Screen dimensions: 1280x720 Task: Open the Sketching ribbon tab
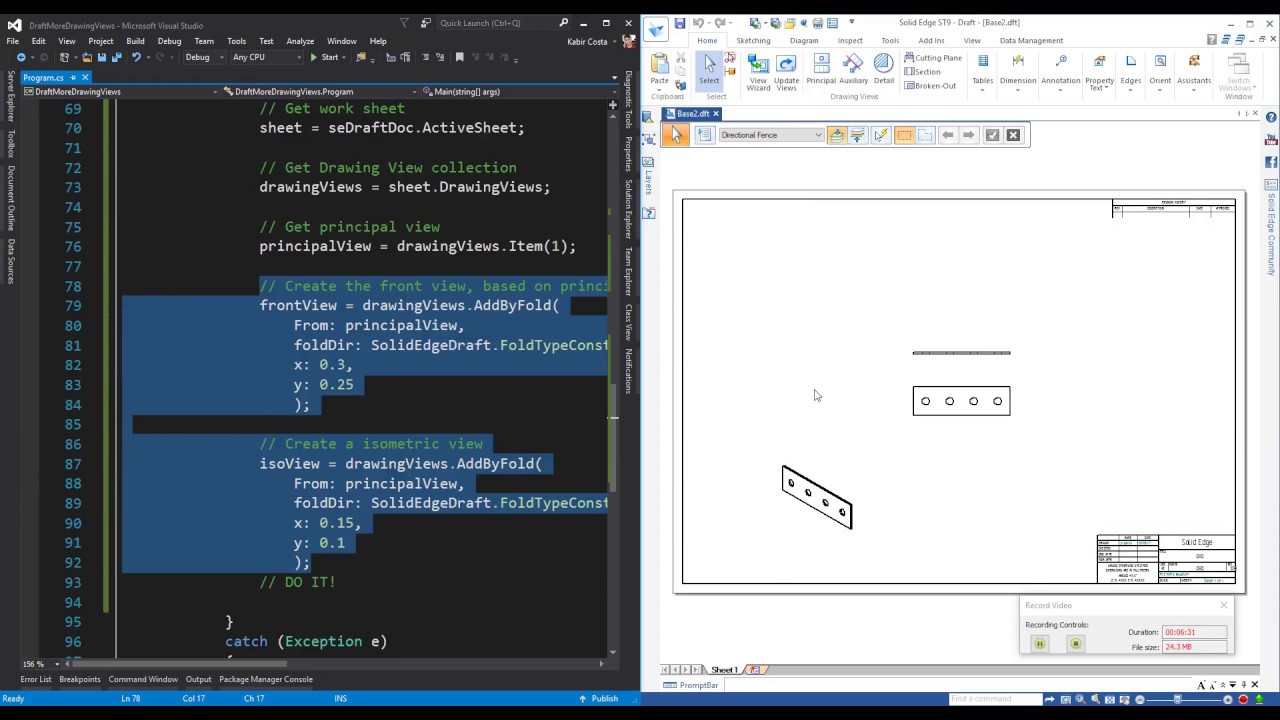[x=753, y=41]
